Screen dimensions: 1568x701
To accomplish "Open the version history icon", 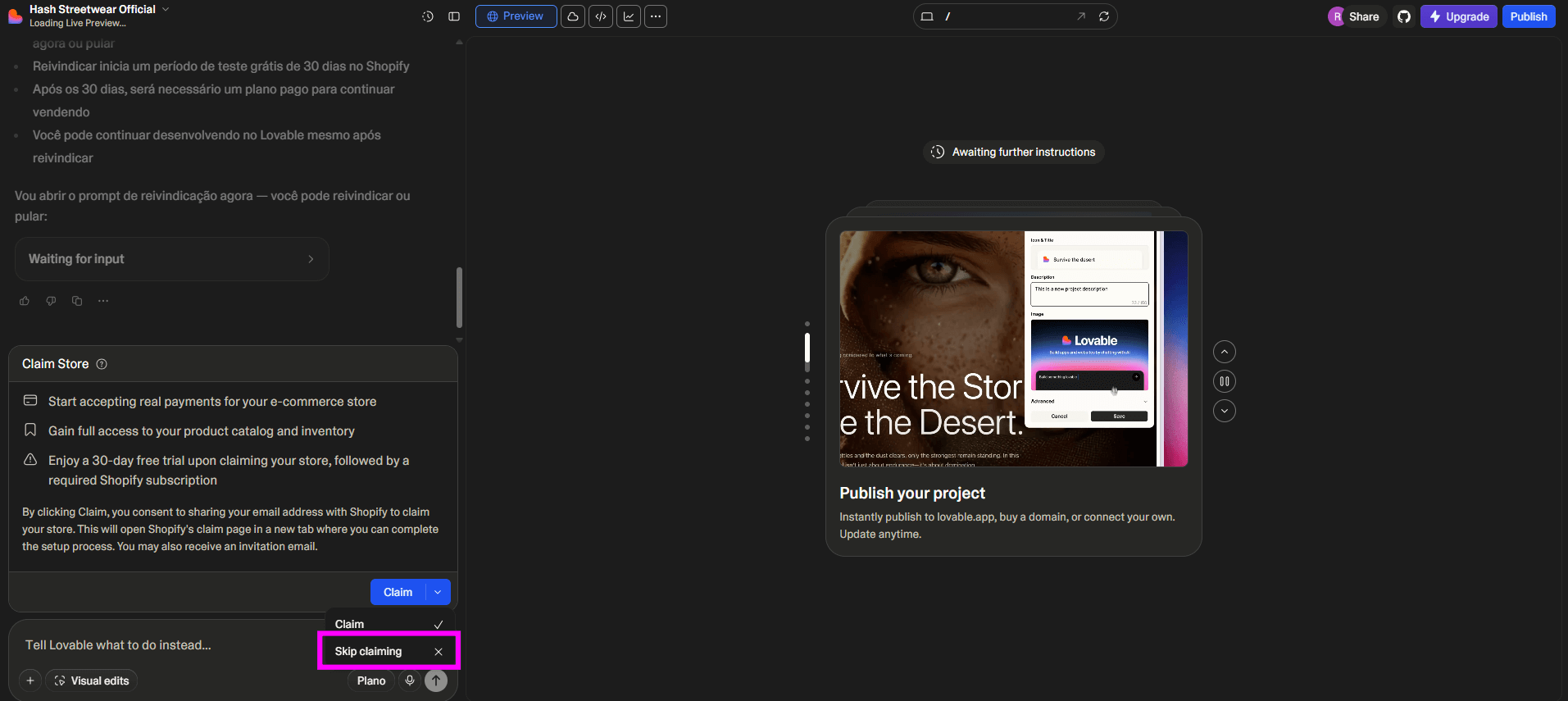I will point(428,16).
